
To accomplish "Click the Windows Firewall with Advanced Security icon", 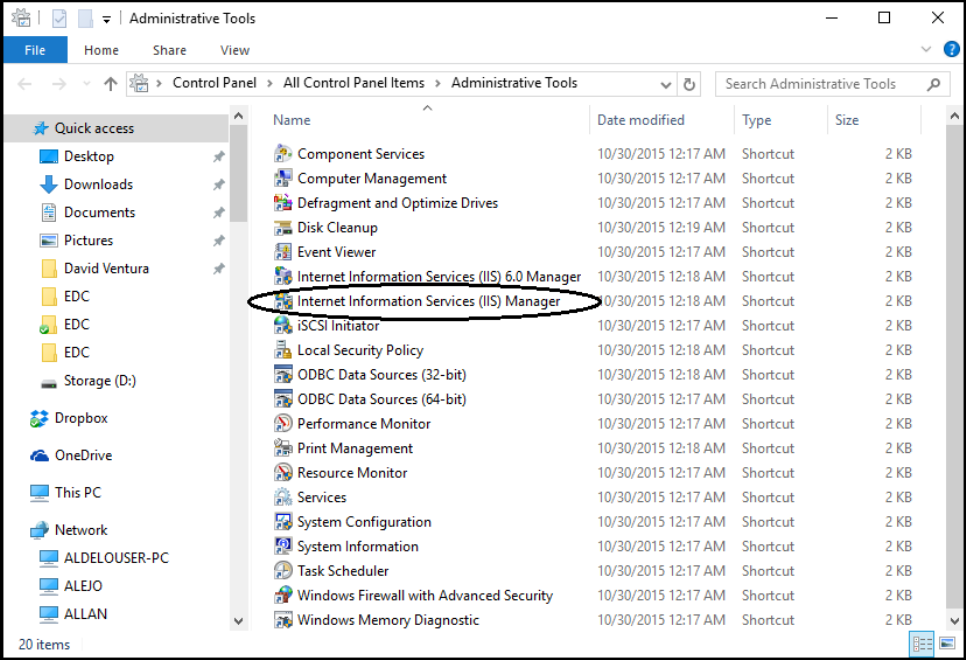I will click(283, 595).
